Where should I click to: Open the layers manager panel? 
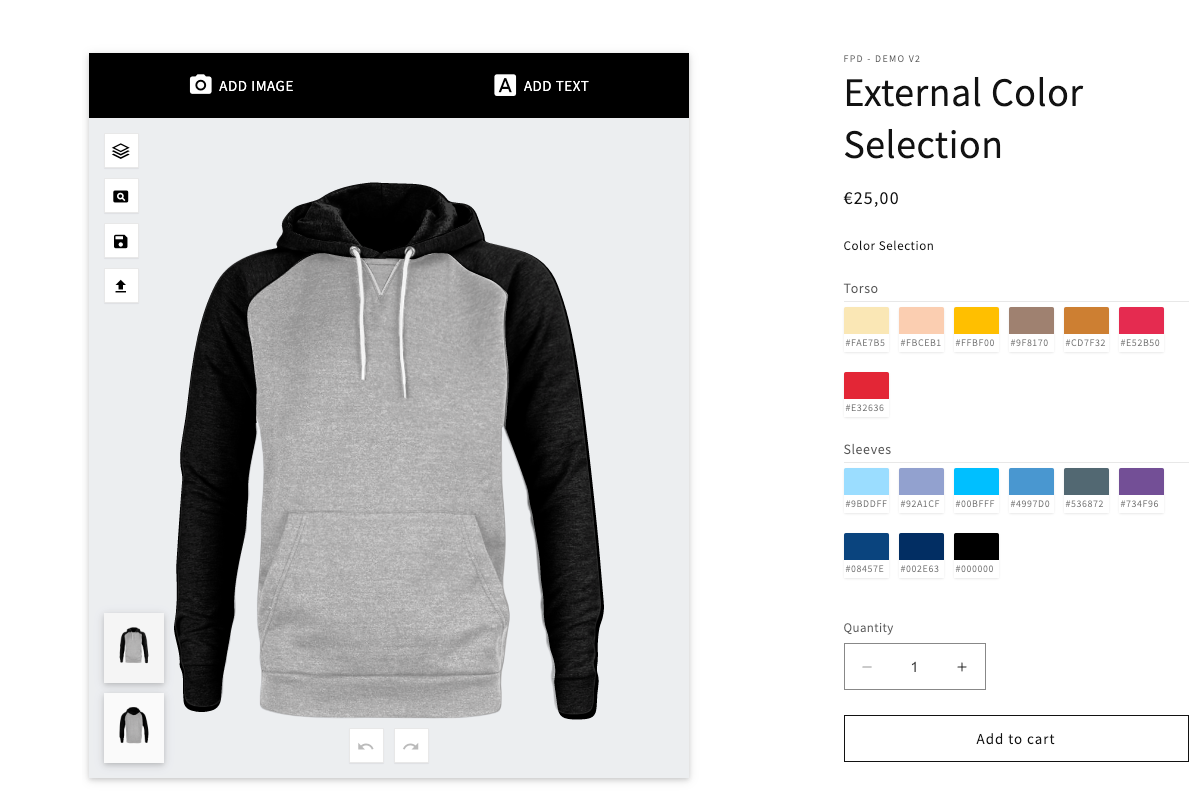[x=121, y=150]
